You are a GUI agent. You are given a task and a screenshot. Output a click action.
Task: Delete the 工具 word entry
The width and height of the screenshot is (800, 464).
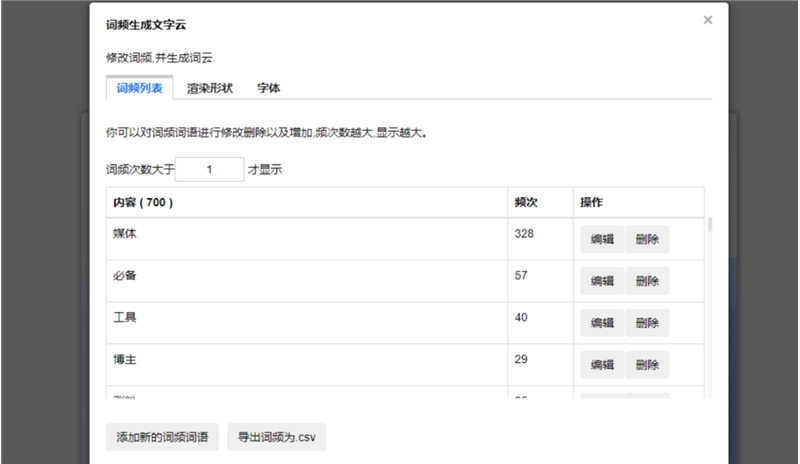(647, 323)
